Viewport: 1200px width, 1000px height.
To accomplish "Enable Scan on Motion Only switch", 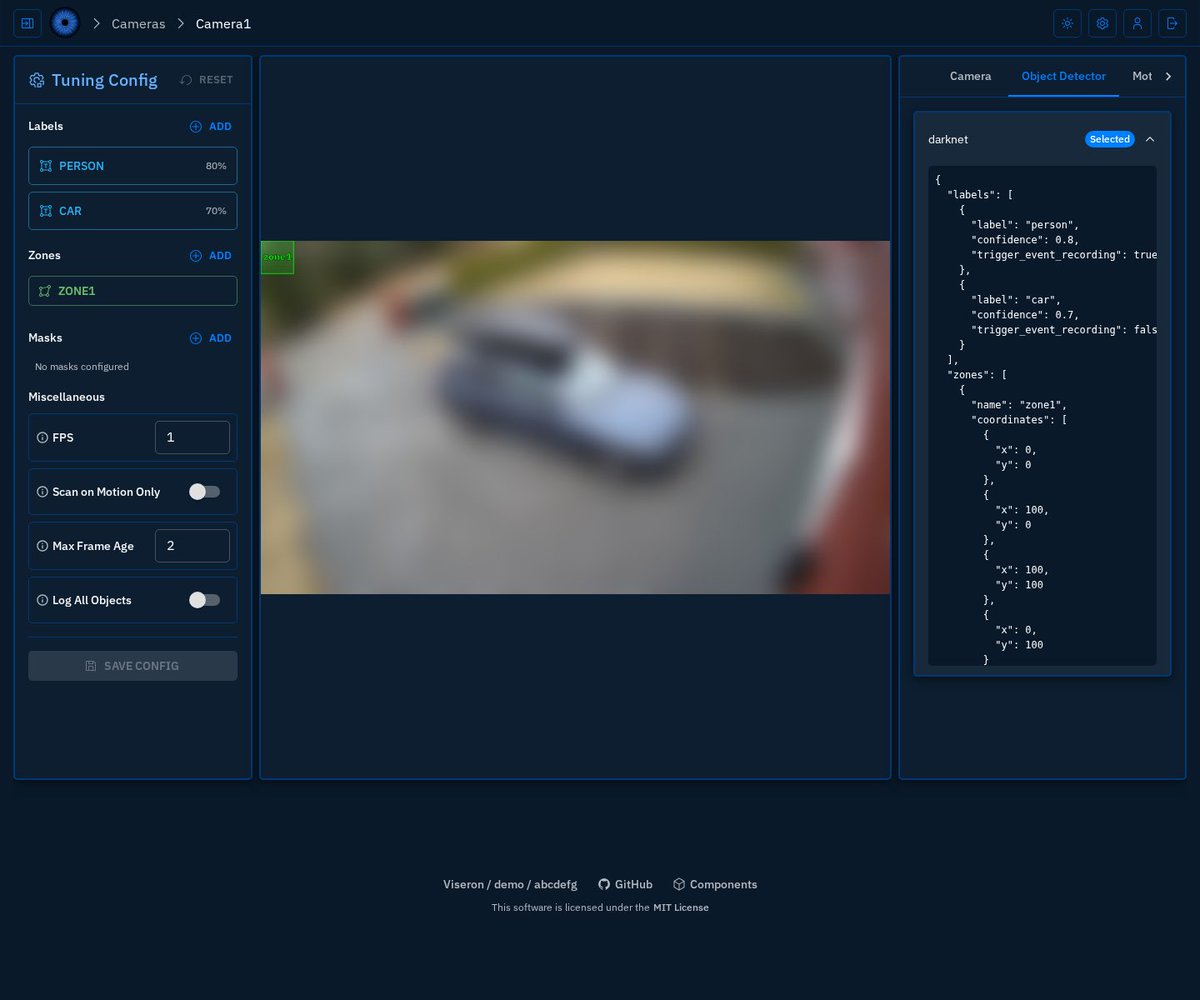I will coord(204,492).
